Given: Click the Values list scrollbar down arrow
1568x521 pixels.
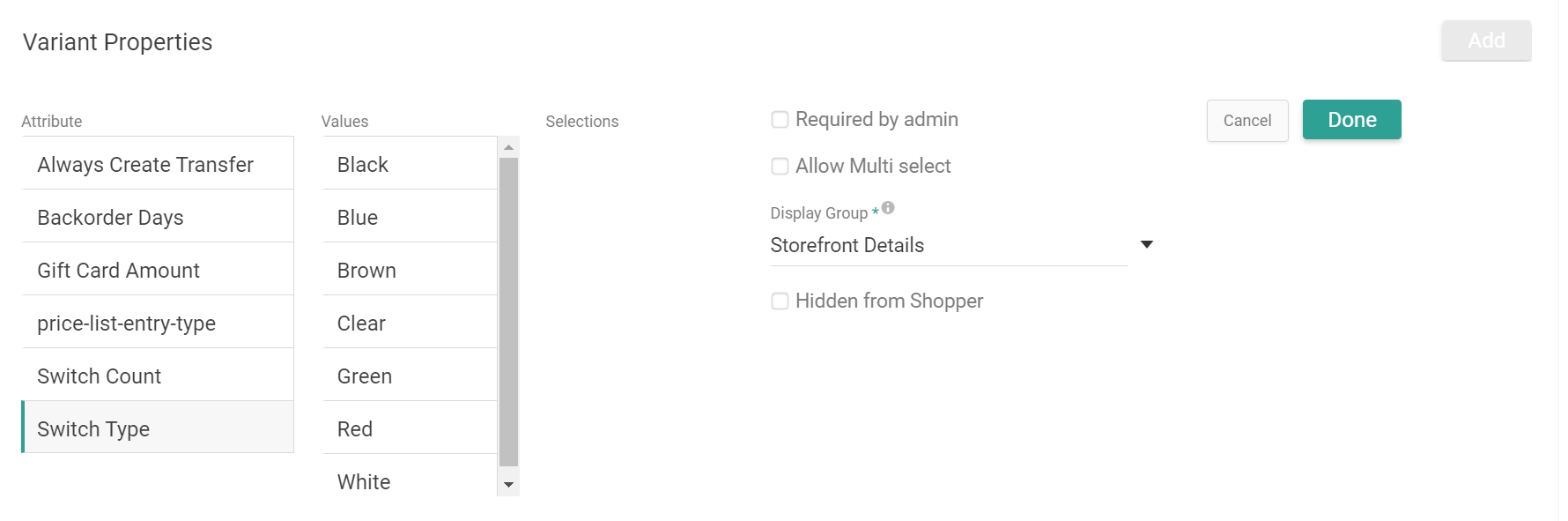Looking at the screenshot, I should point(509,485).
